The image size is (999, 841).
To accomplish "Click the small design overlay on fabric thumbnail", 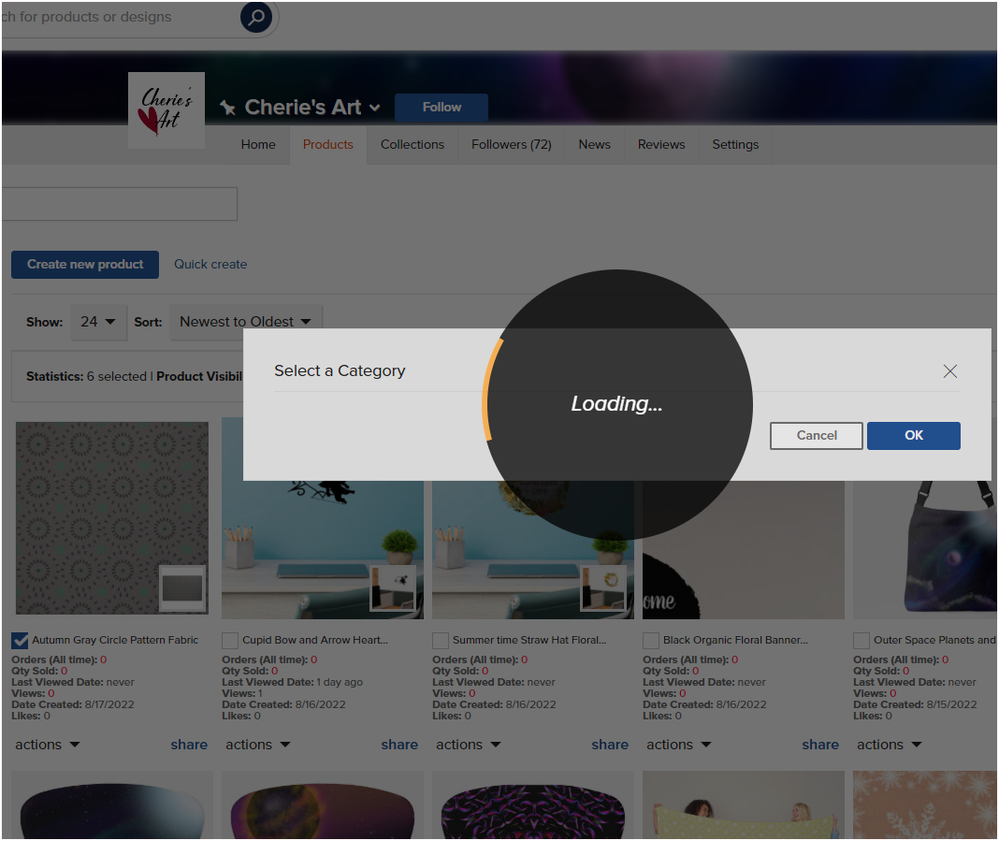I will point(182,588).
